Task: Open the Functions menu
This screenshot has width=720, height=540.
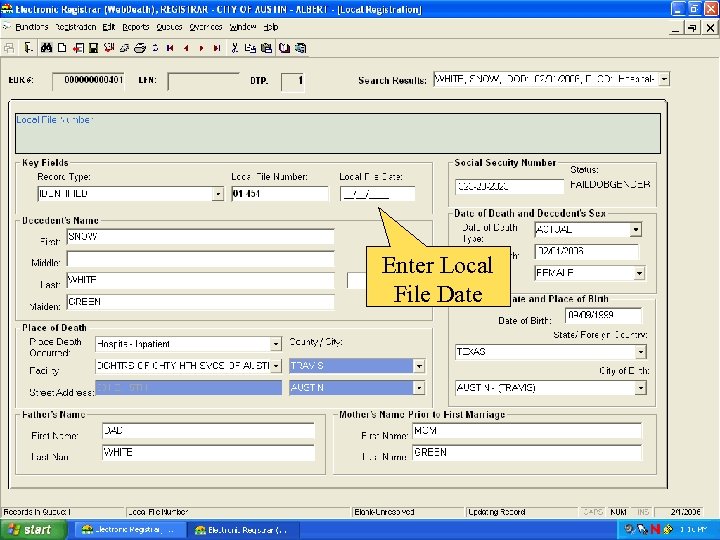Action: click(x=32, y=26)
